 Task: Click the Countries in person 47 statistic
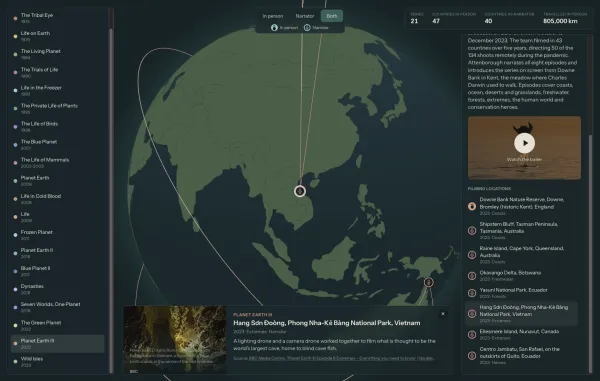point(454,18)
